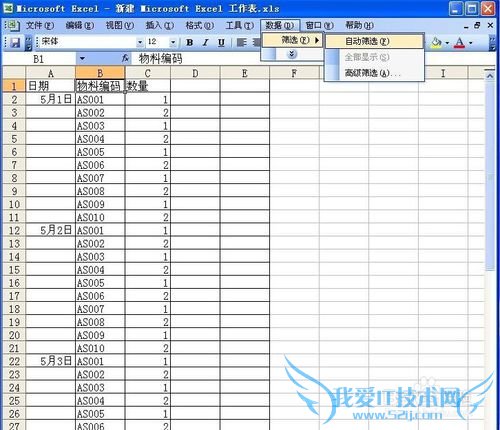Open the Font Color dropdown arrow
Viewport: 500px width, 430px height.
(471, 43)
